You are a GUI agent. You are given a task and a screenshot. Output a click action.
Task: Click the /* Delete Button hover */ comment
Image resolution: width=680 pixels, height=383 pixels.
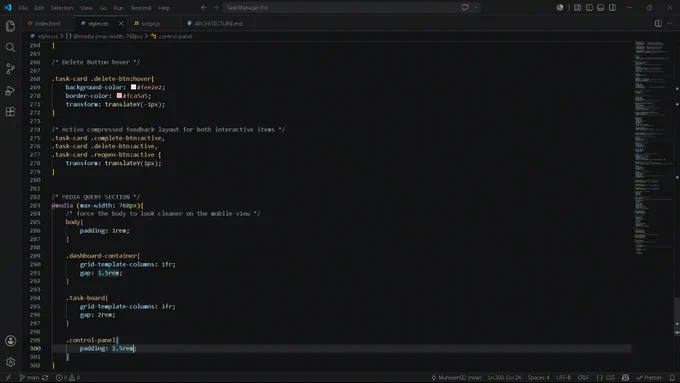(x=96, y=62)
